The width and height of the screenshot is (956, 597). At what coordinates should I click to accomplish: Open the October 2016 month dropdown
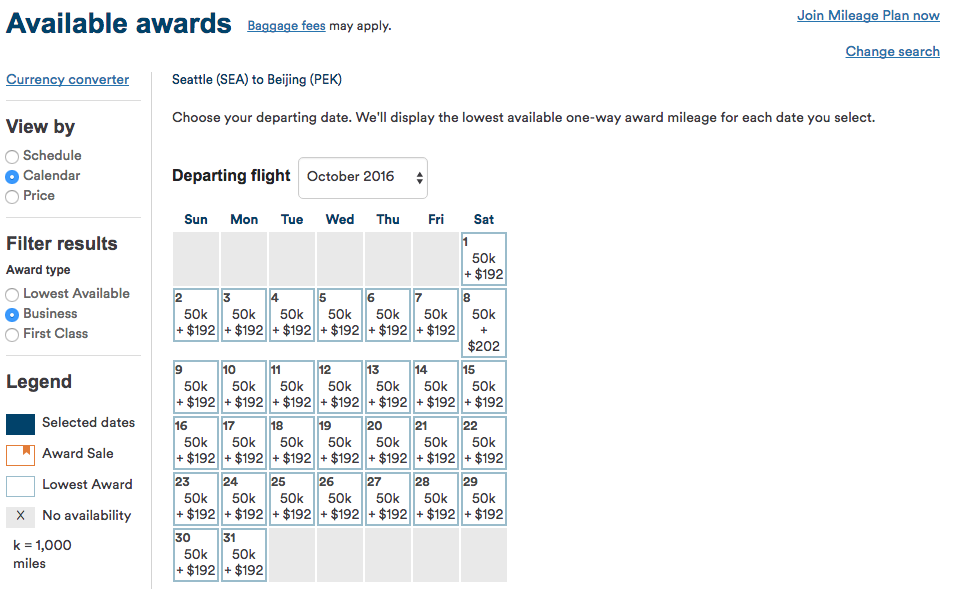coord(363,177)
